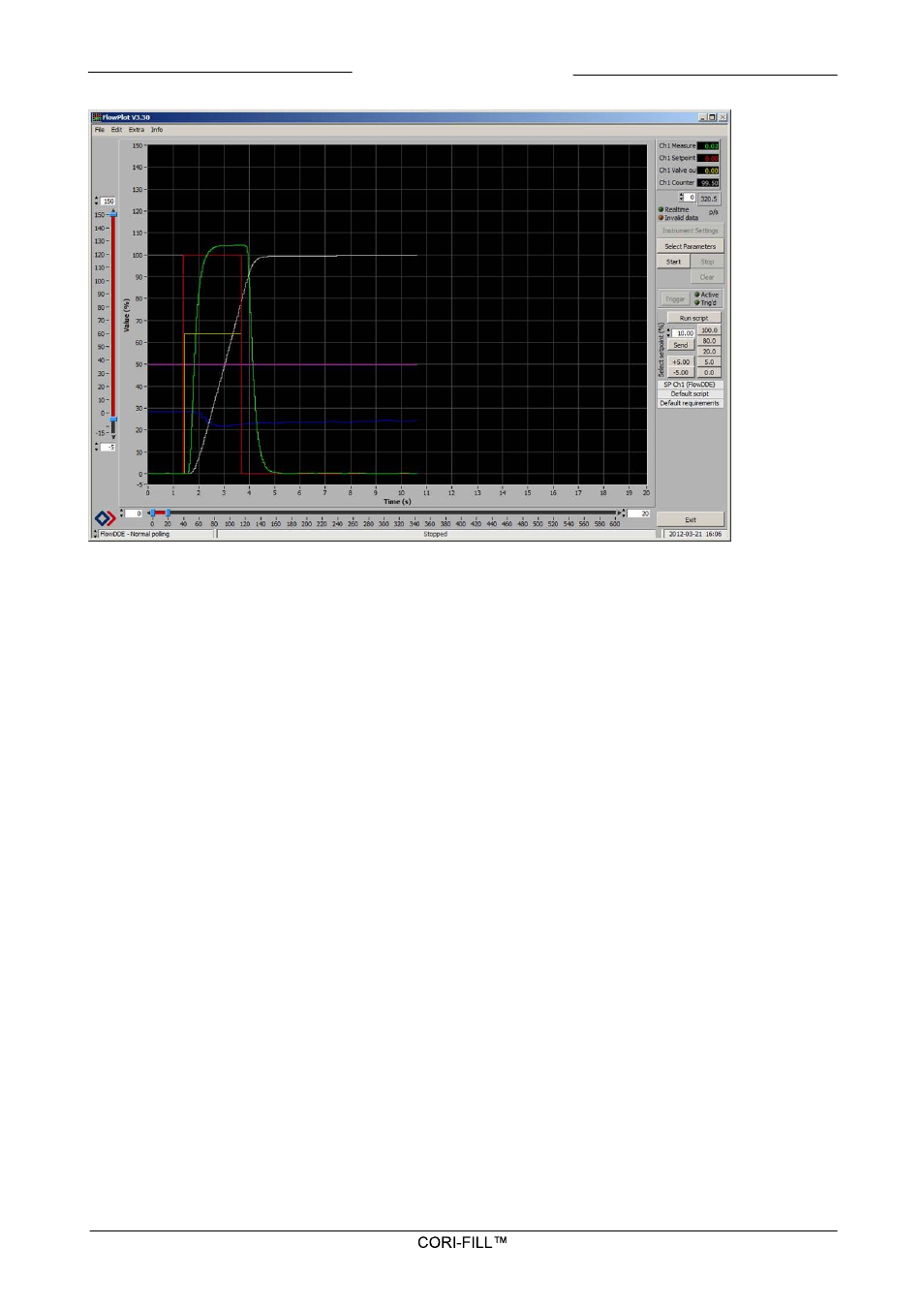The height and width of the screenshot is (1308, 924).
Task: Open the Info menu
Action: tap(157, 130)
